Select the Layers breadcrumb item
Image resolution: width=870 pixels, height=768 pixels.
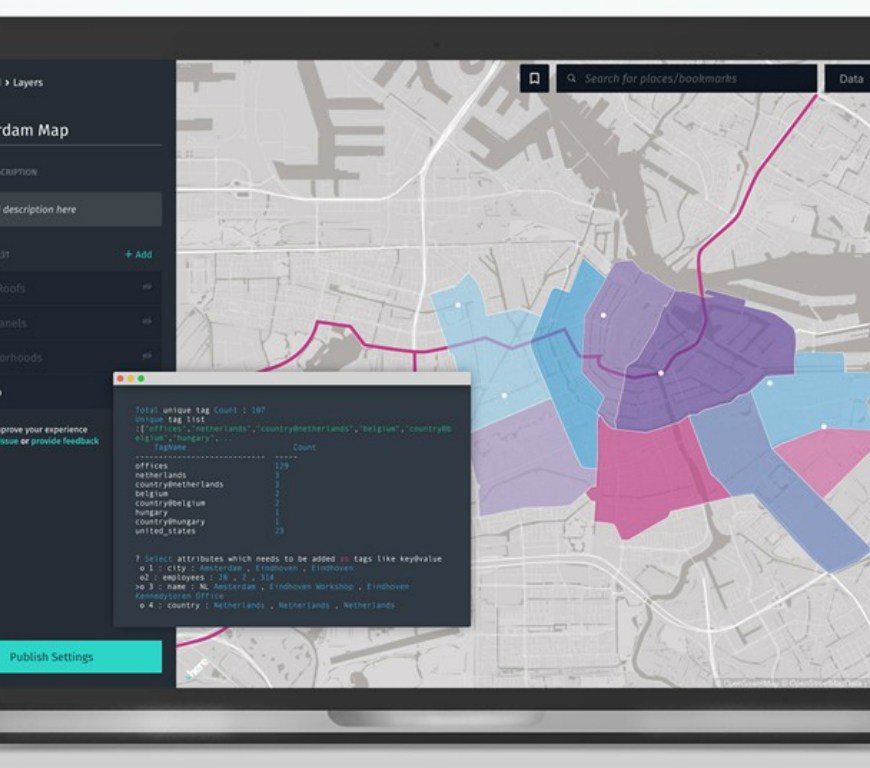pyautogui.click(x=27, y=83)
